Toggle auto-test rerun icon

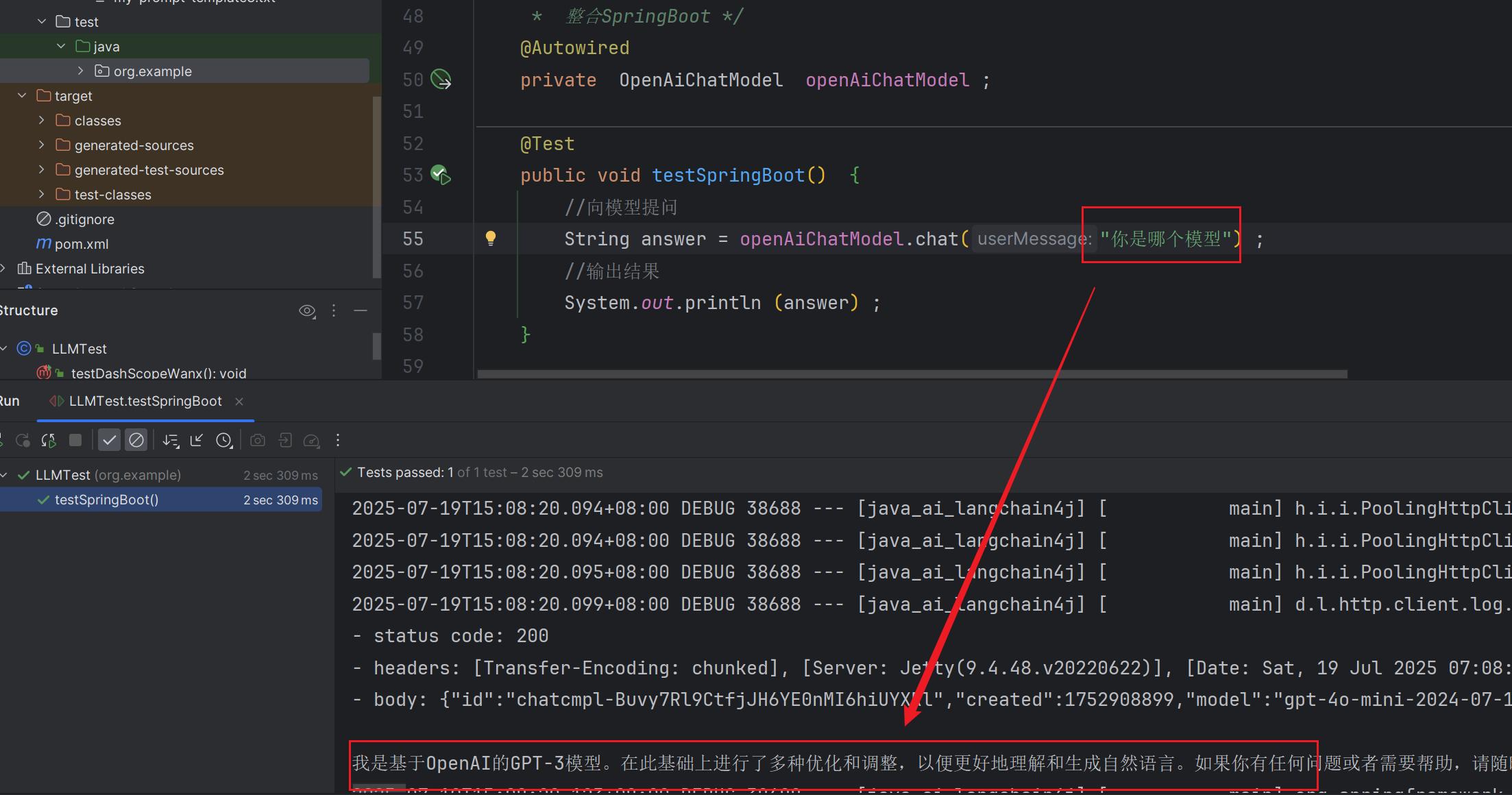[x=49, y=440]
